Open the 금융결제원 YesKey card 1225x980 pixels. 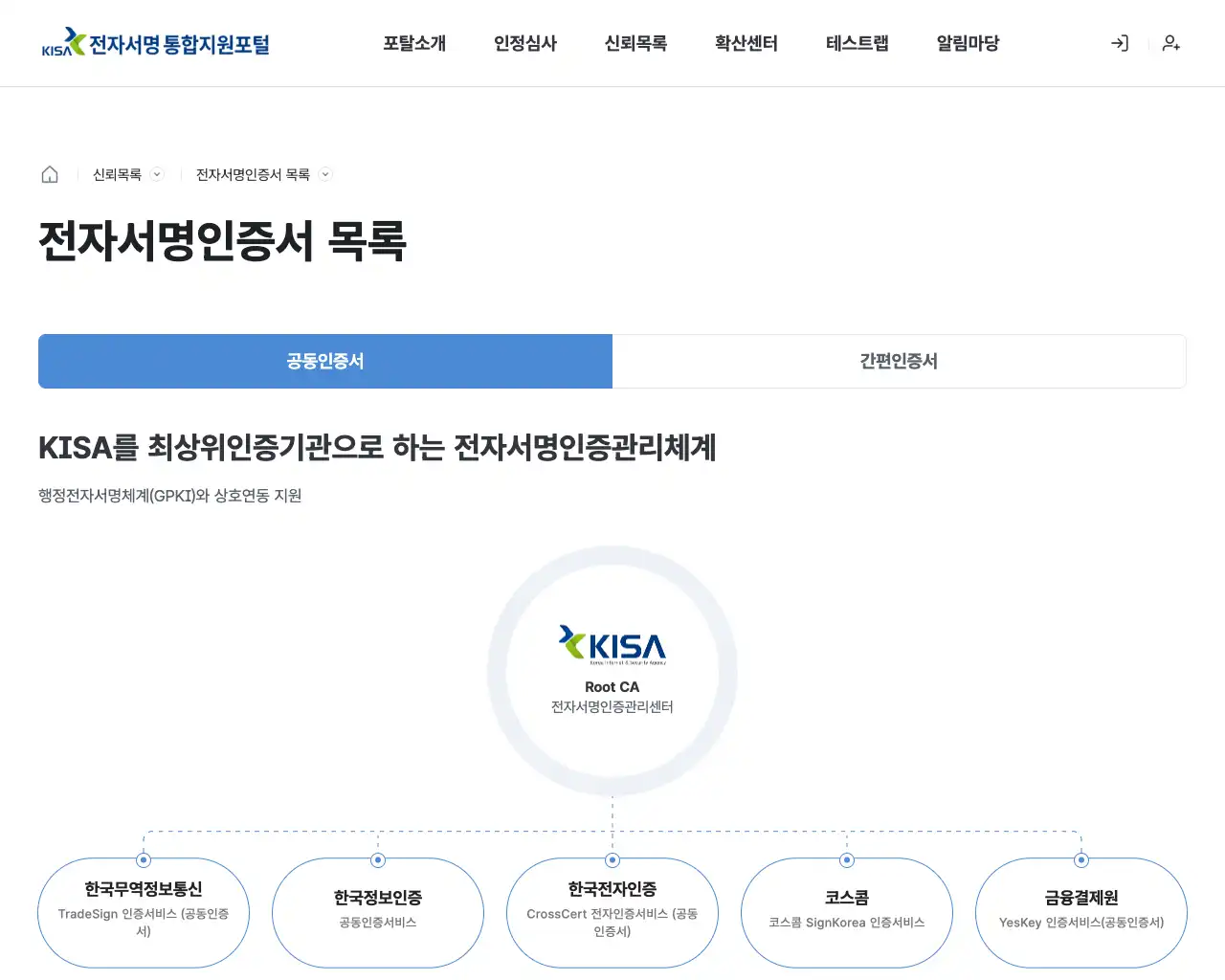point(1081,913)
